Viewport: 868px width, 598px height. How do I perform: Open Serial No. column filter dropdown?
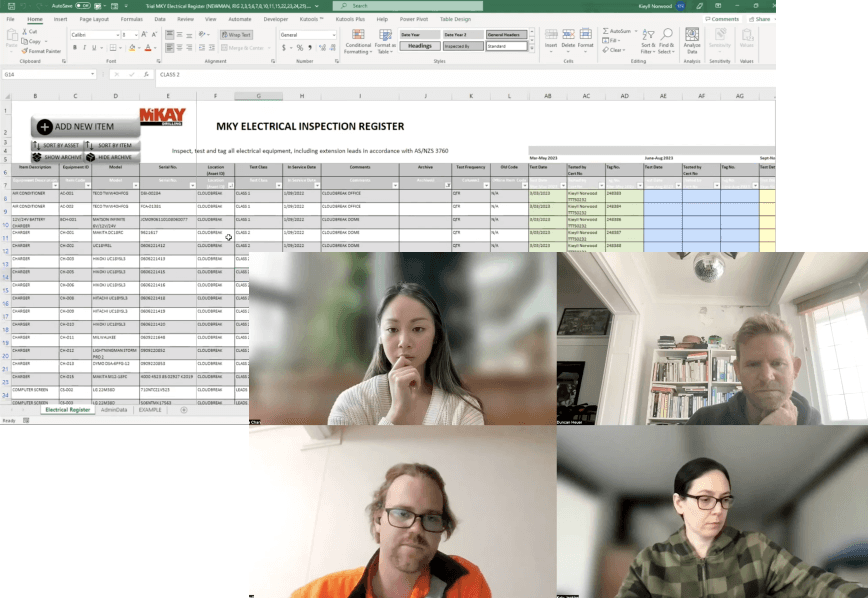tap(192, 185)
